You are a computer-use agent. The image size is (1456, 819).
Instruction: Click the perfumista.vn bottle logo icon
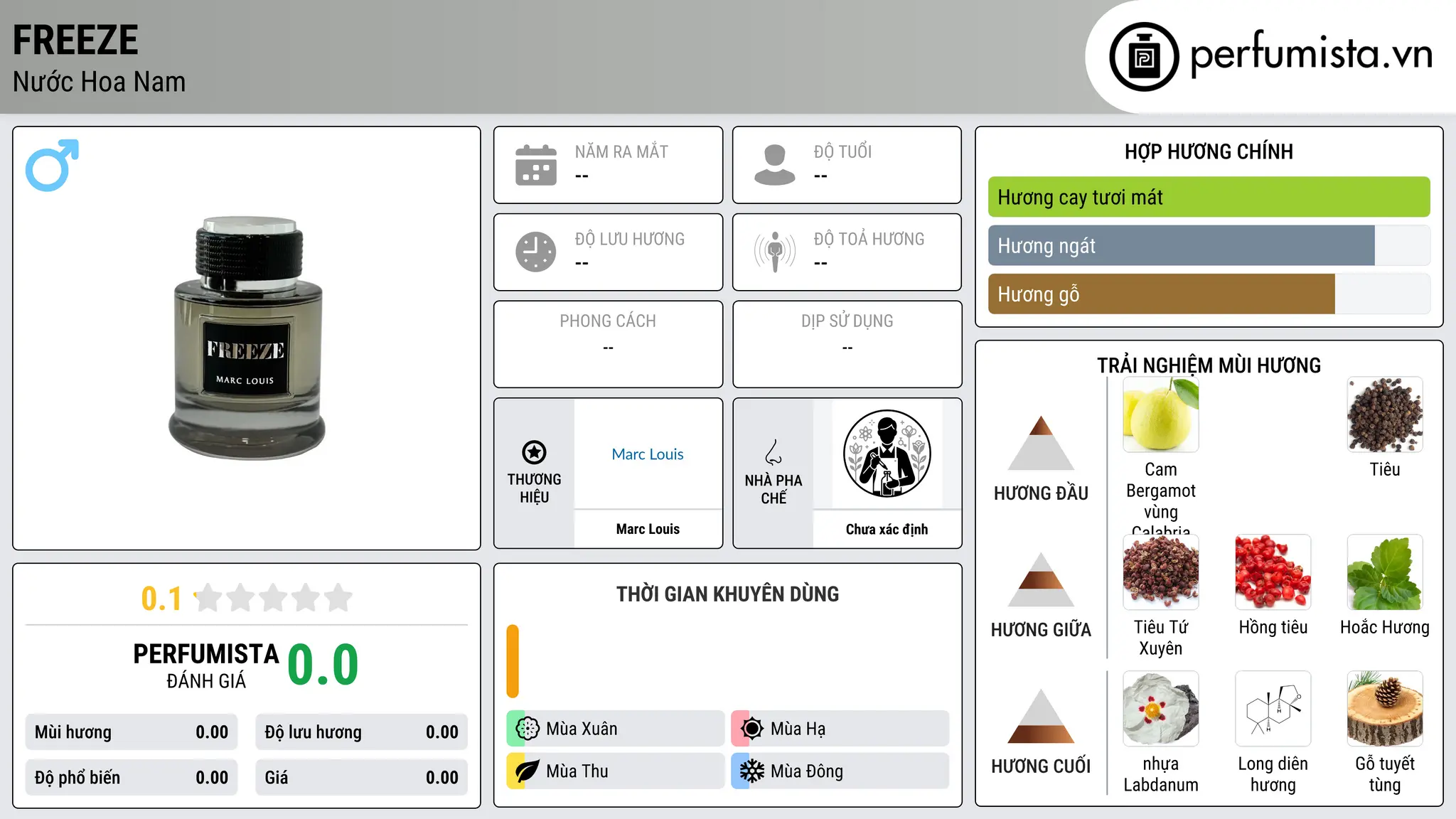tap(1144, 57)
